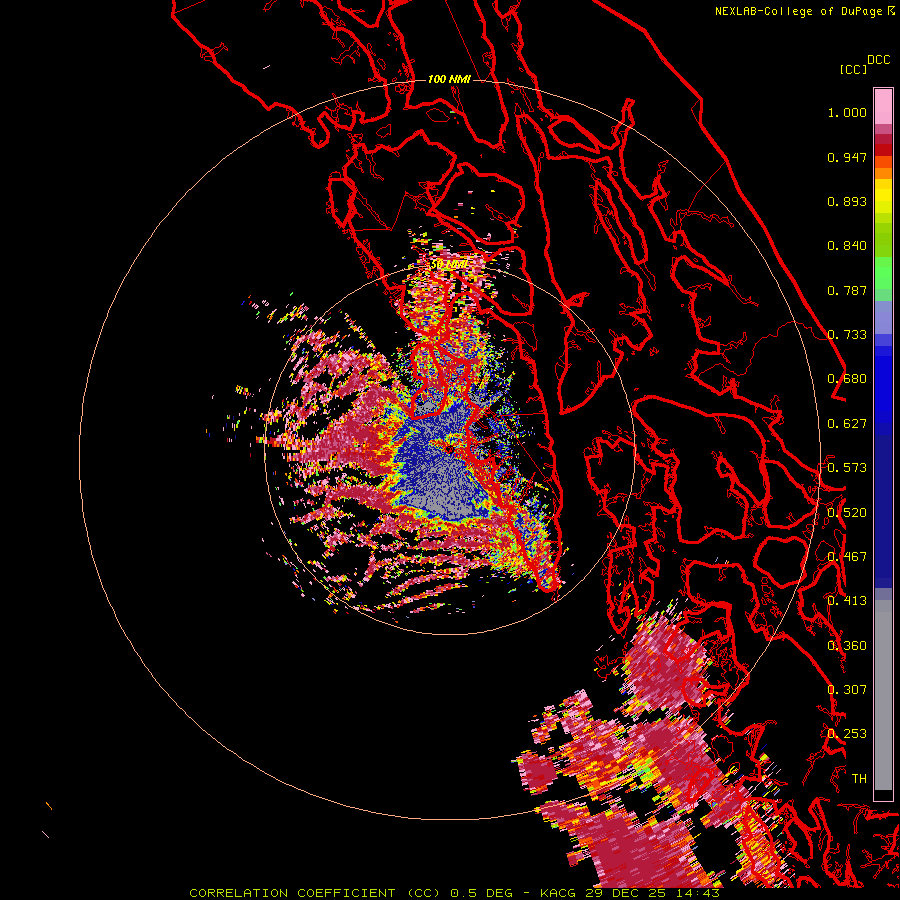Click the CORRELATION COEFFICIENT (CC) caption text
The image size is (900, 900).
315,893
